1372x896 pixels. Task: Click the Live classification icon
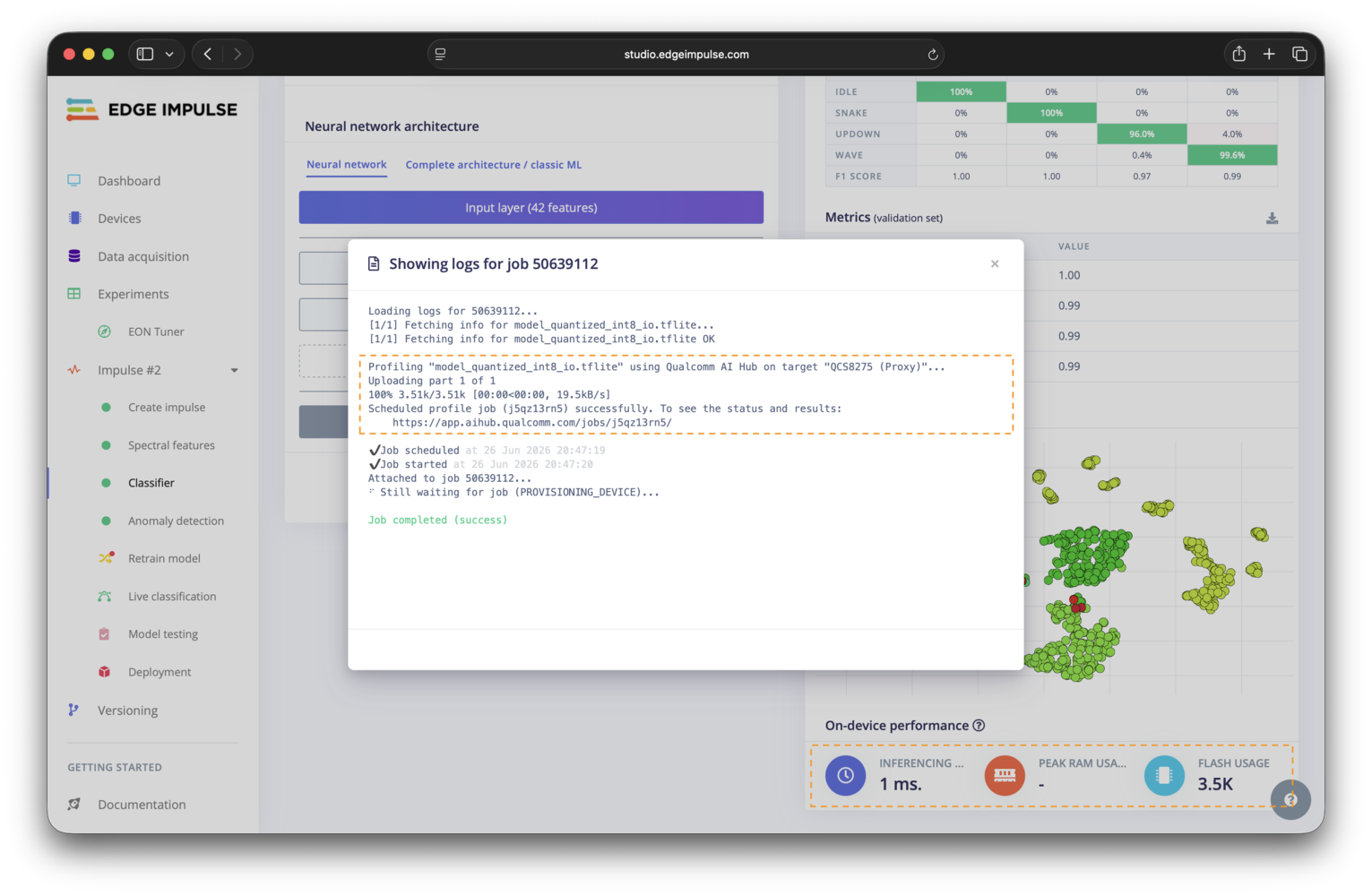pyautogui.click(x=105, y=596)
